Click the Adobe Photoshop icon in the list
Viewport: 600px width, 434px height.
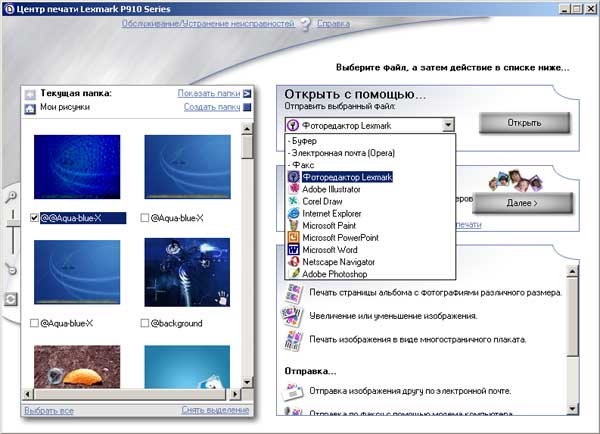pos(293,274)
